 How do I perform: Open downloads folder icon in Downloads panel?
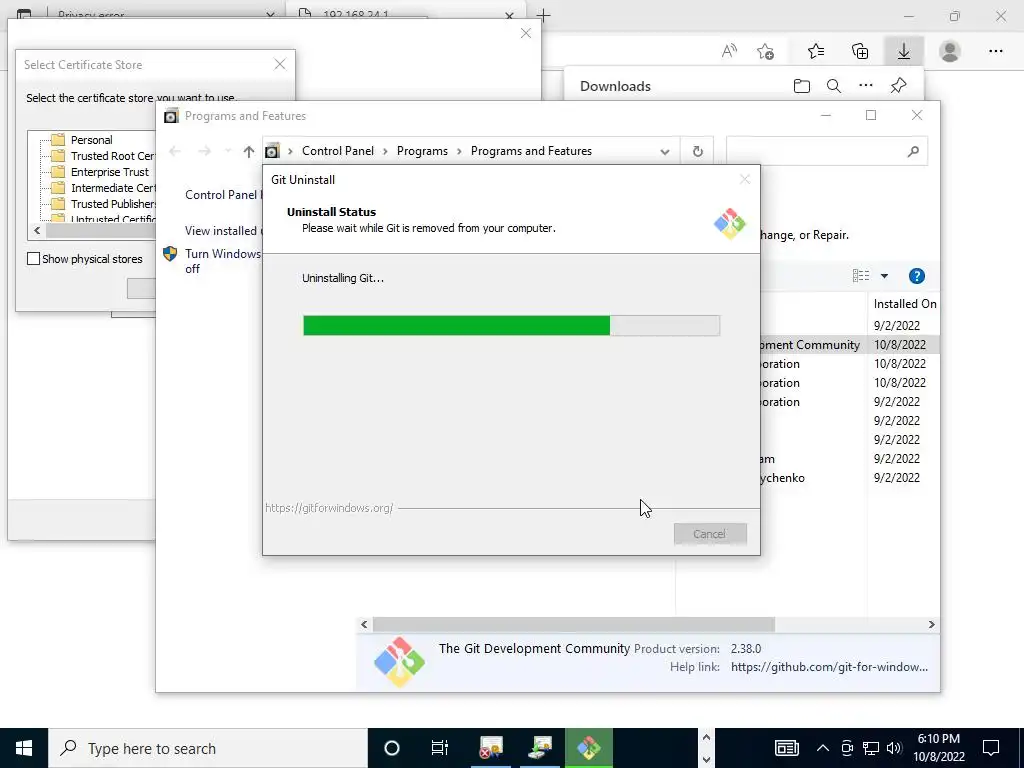tap(801, 86)
